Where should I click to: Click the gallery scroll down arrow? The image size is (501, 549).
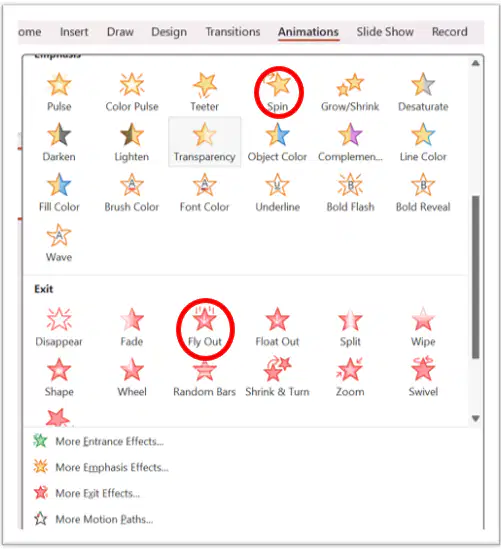pos(475,418)
